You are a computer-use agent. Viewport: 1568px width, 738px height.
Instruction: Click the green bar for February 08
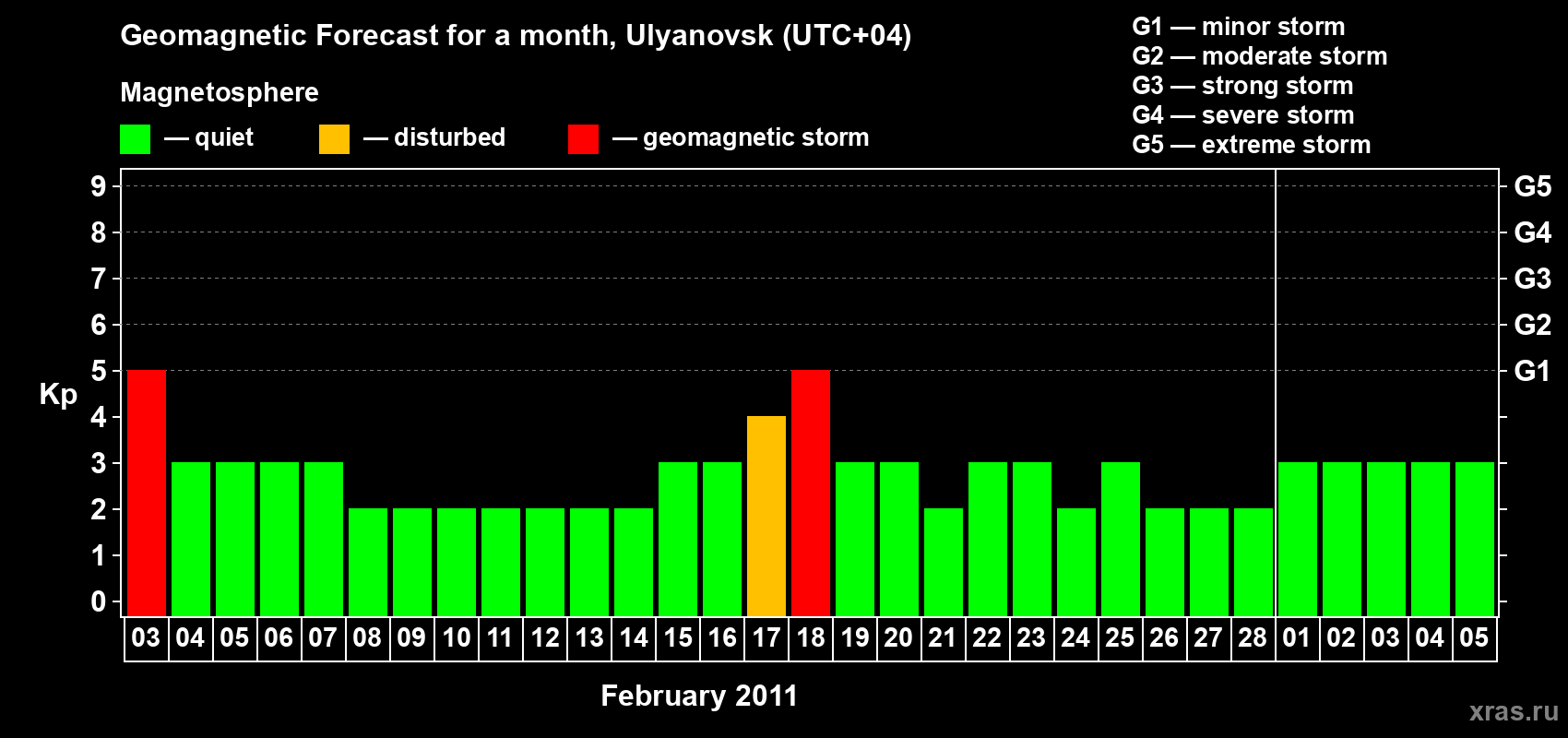coord(368,562)
